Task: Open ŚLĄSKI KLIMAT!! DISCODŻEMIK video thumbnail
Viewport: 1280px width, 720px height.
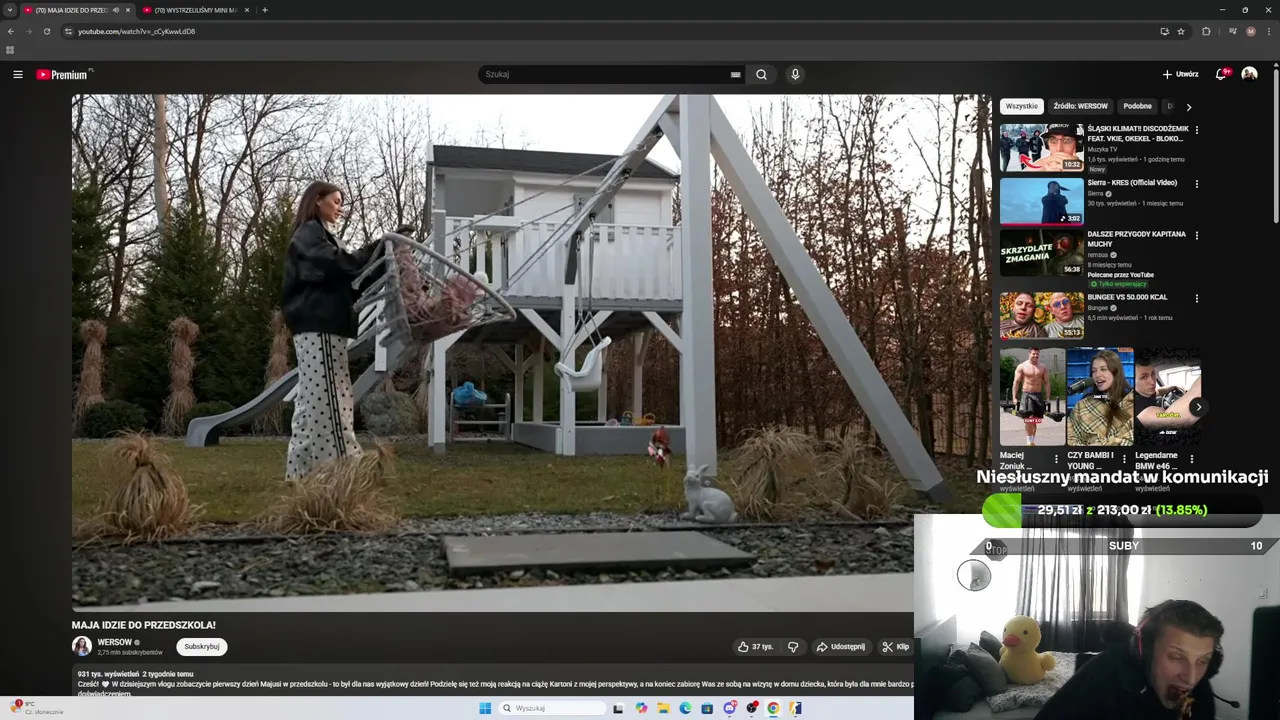Action: click(x=1041, y=147)
